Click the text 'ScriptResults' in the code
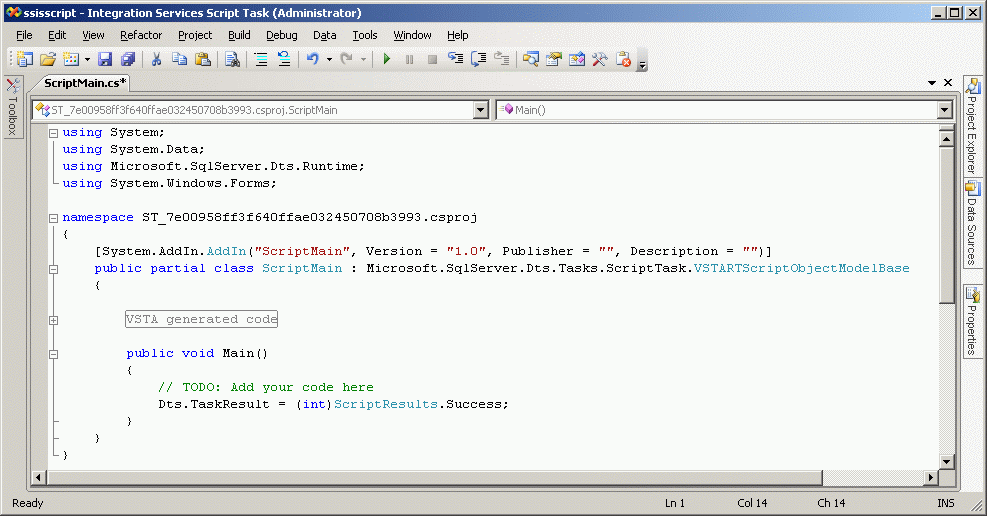Viewport: 987px width, 516px height. click(385, 404)
